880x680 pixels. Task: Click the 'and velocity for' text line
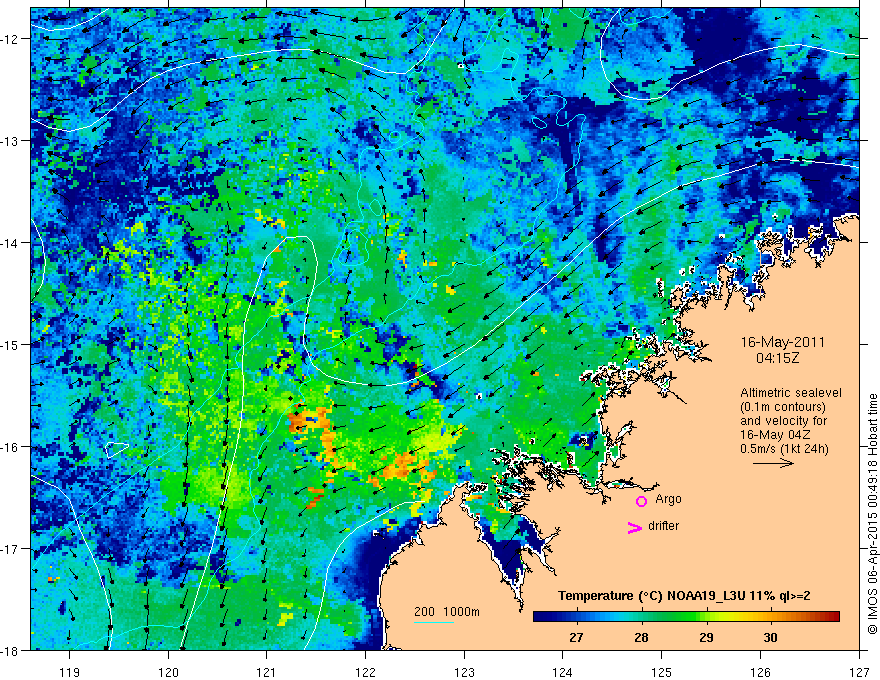pos(783,421)
